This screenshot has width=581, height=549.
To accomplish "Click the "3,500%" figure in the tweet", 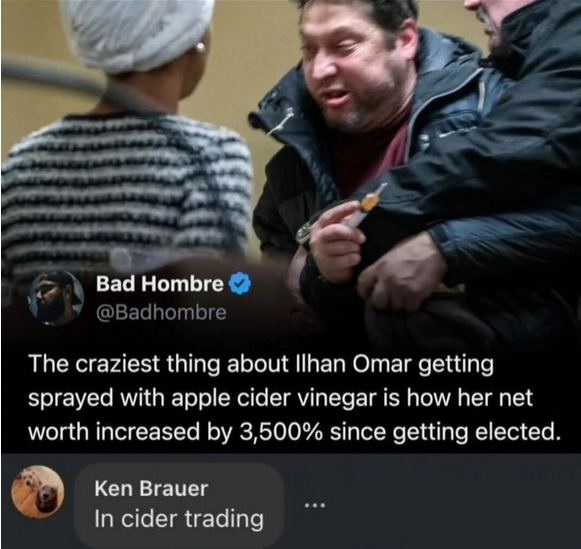I will tap(281, 432).
